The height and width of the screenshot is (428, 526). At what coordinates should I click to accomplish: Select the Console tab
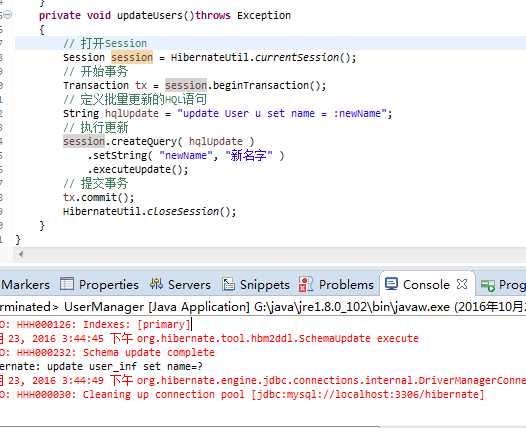click(426, 285)
